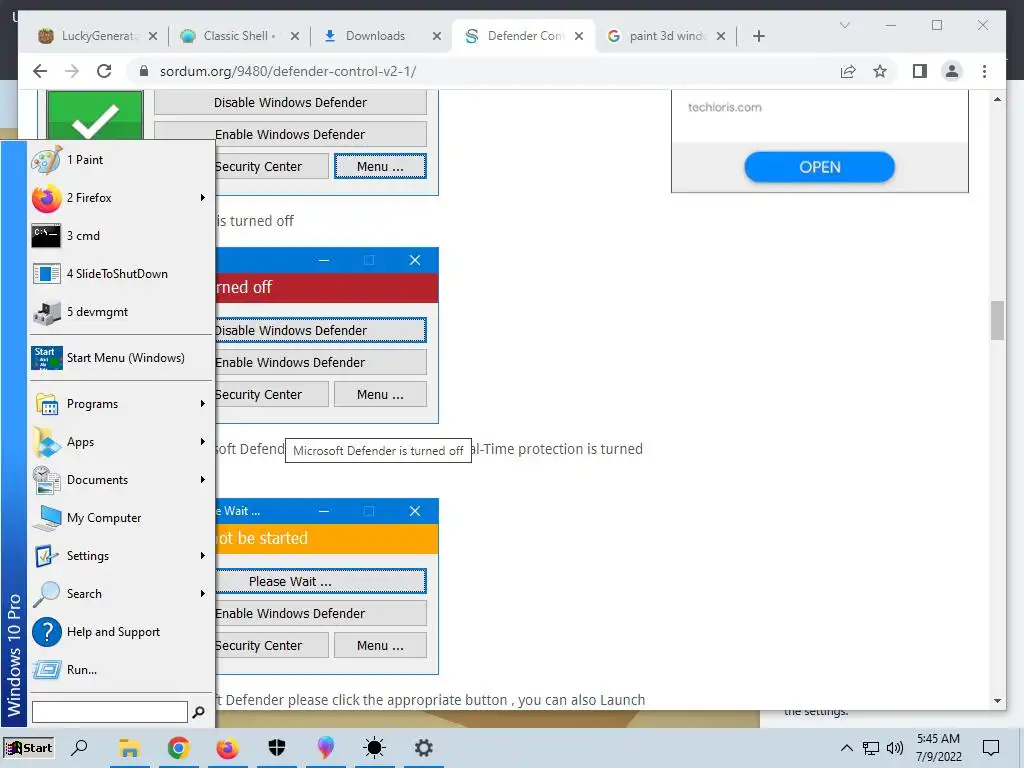
Task: Click the Start button on taskbar
Action: coord(29,748)
